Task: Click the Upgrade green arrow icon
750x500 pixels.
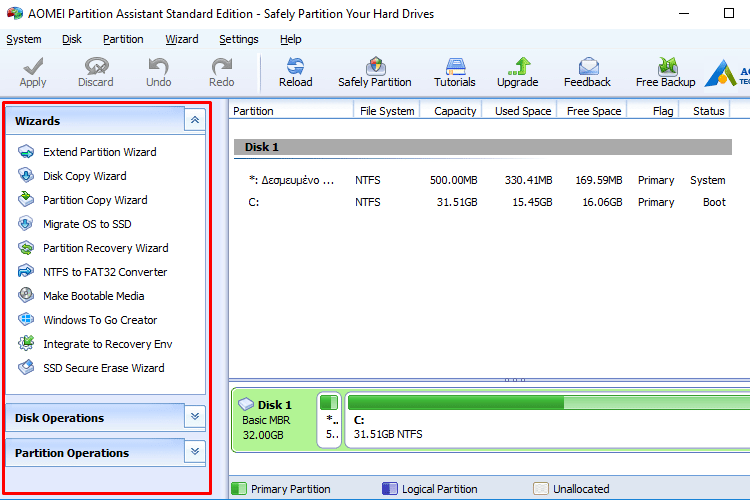Action: click(519, 67)
